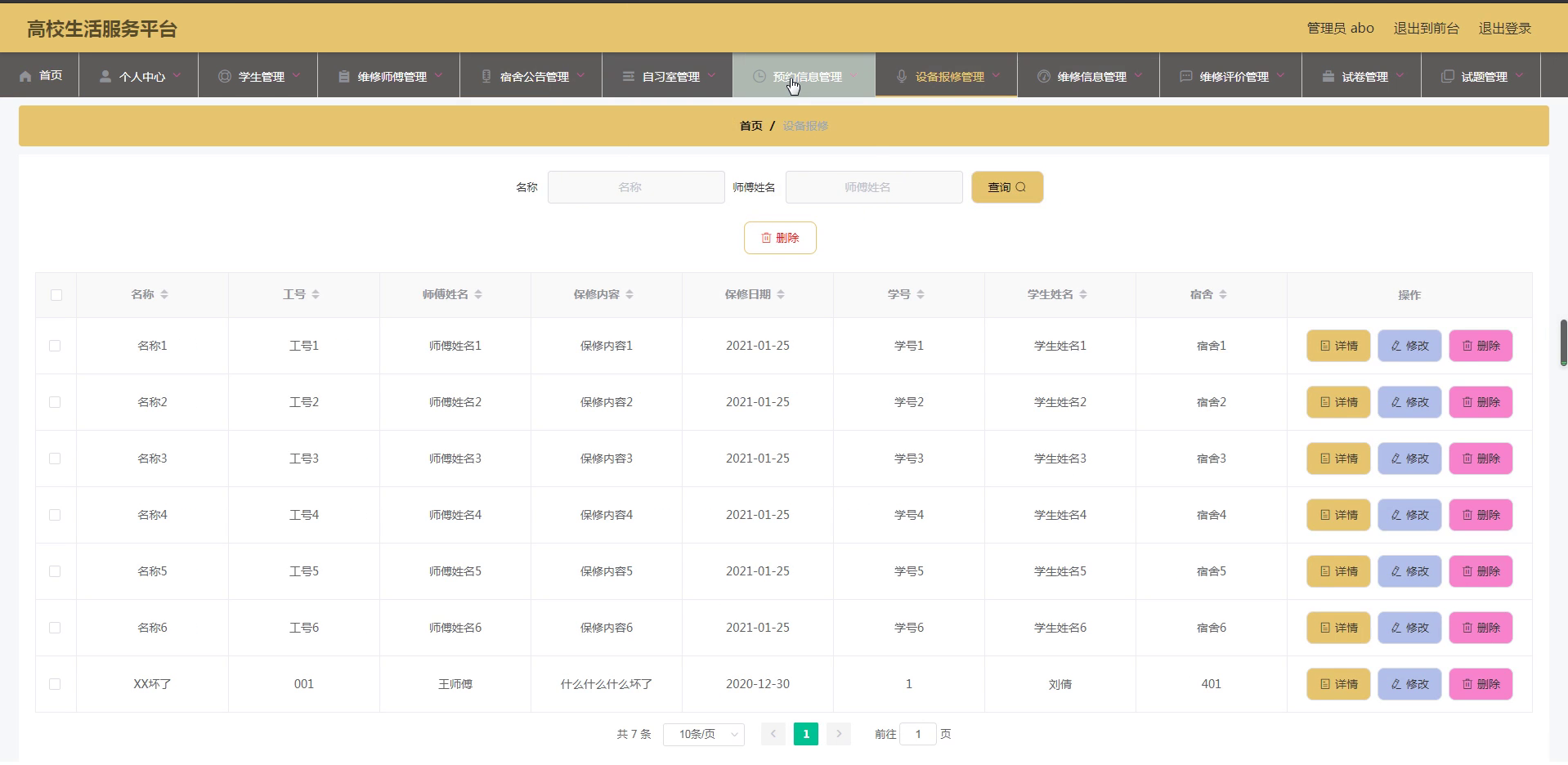1568x765 pixels.
Task: Click the 退出到前台 link
Action: 1426,28
